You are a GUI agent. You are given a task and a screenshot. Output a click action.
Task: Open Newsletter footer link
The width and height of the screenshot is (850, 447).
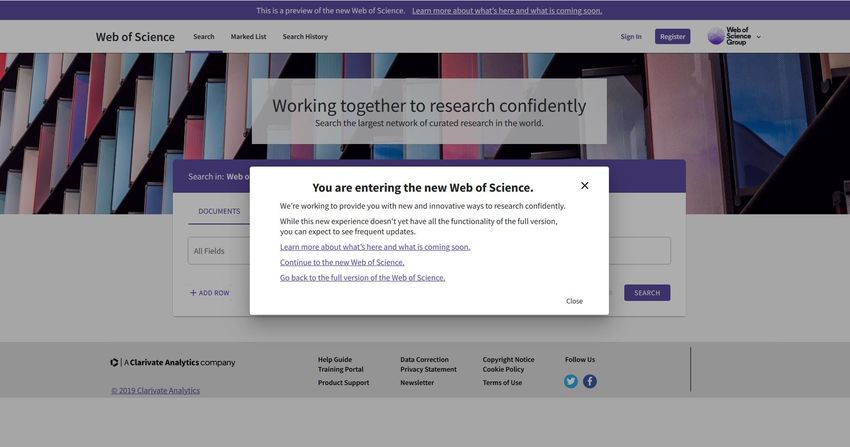[x=417, y=382]
